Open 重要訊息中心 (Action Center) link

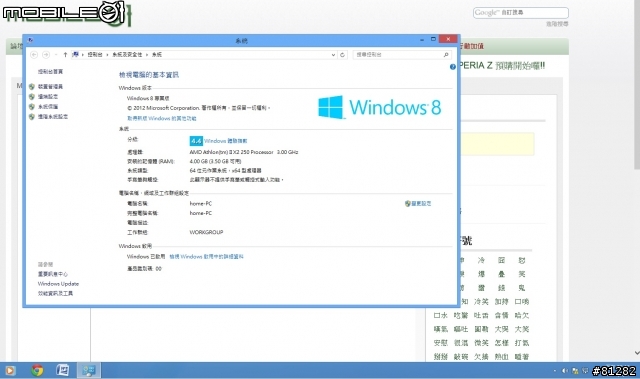53,274
